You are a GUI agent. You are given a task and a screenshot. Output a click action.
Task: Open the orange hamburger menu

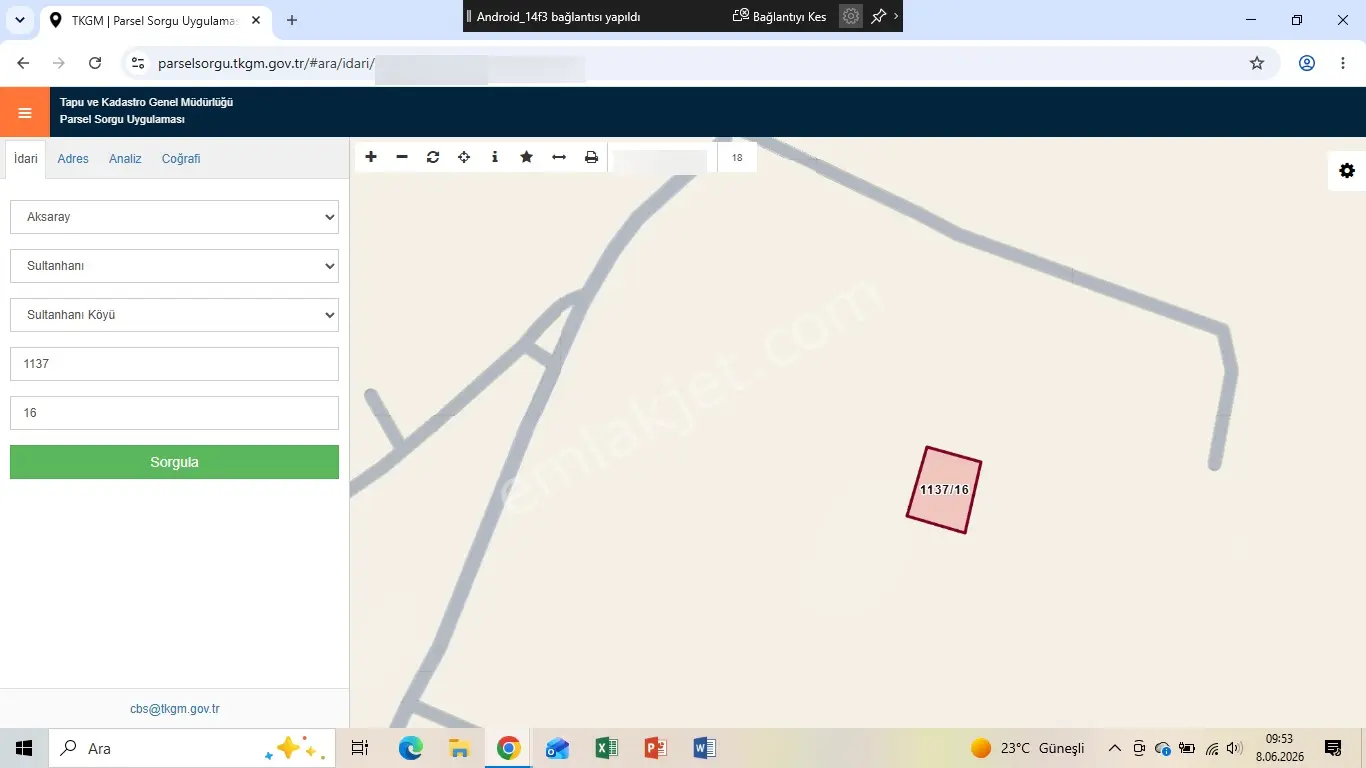pos(25,112)
